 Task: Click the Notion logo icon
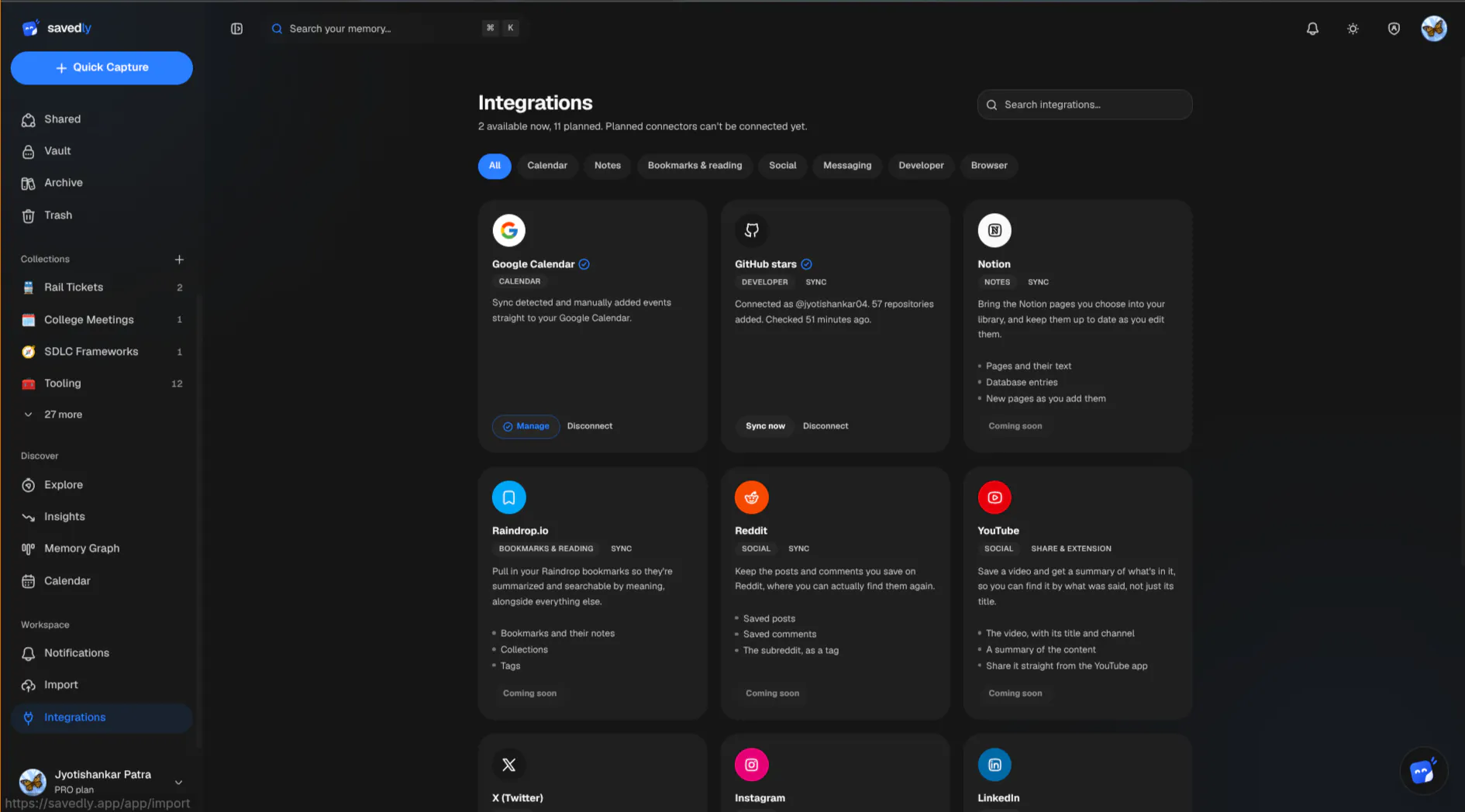(994, 230)
